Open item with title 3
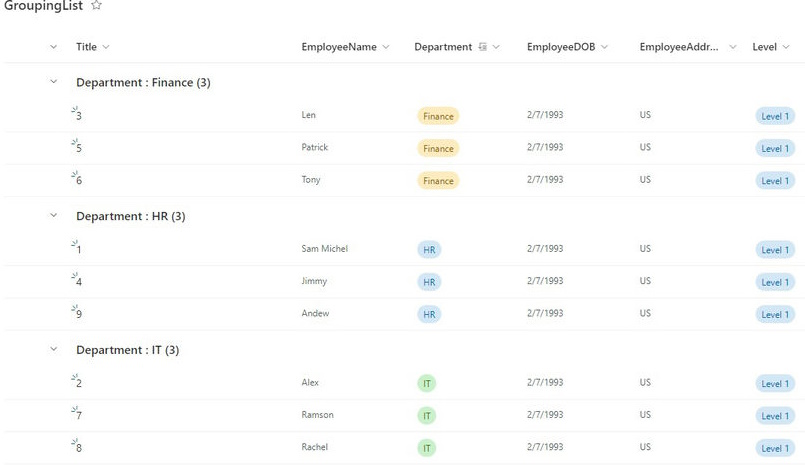Image resolution: width=805 pixels, height=465 pixels. 79,116
